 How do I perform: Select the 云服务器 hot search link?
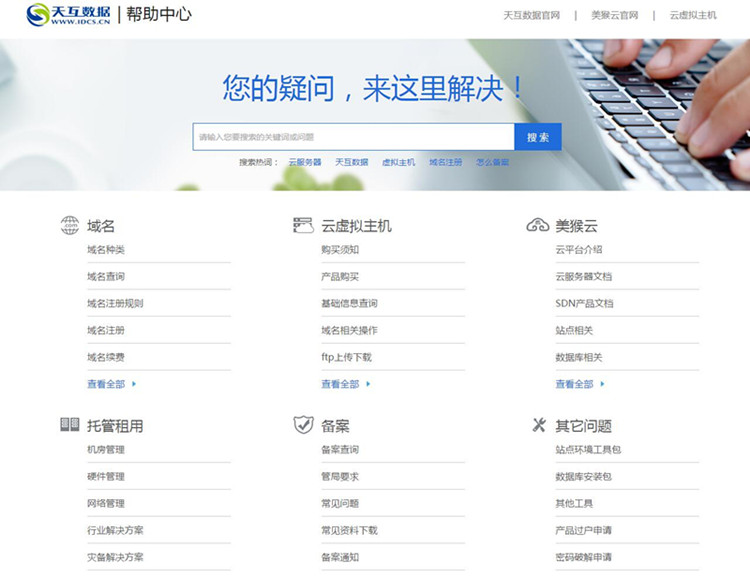coord(305,162)
